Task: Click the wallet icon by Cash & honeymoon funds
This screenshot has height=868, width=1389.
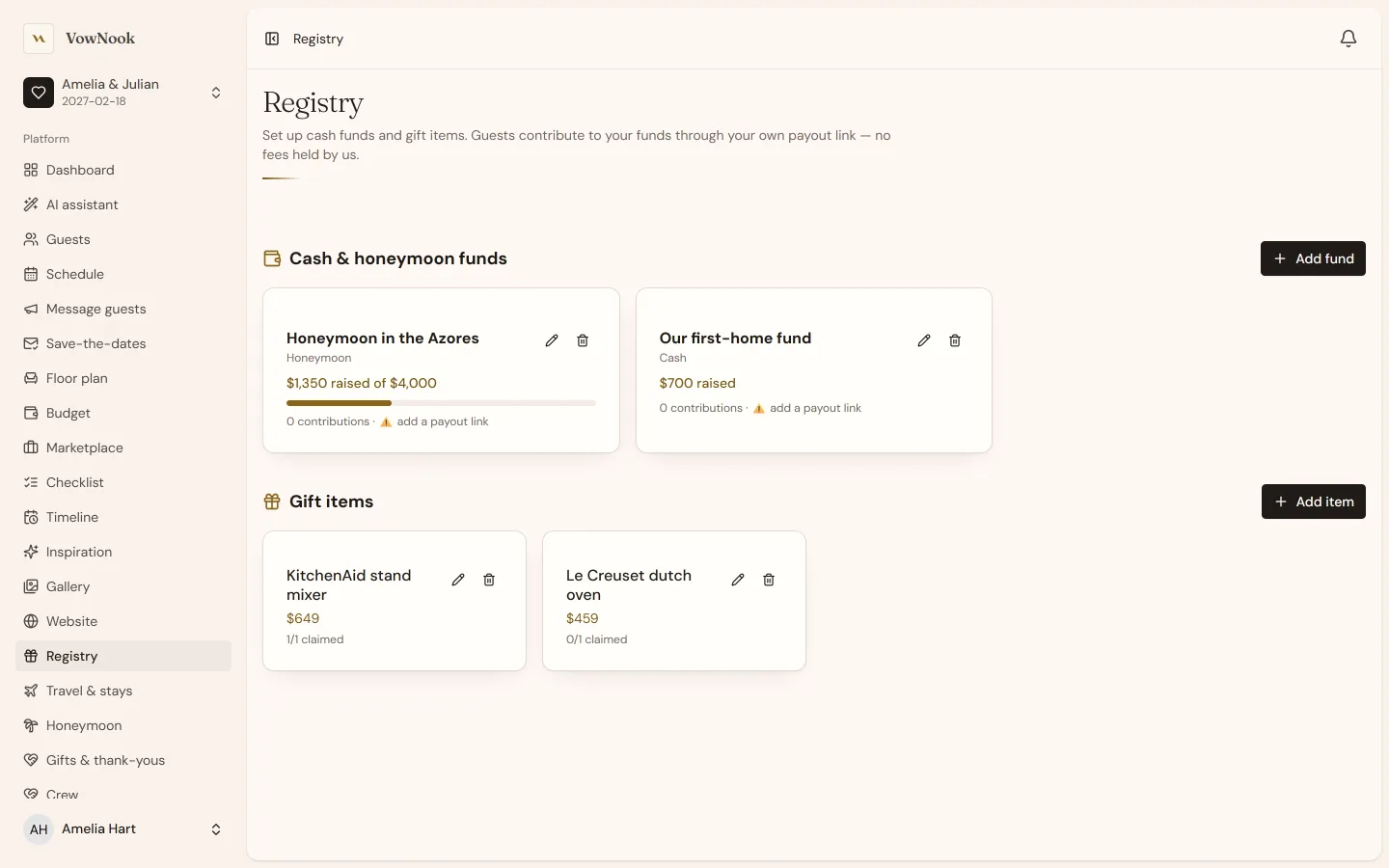Action: click(x=272, y=258)
